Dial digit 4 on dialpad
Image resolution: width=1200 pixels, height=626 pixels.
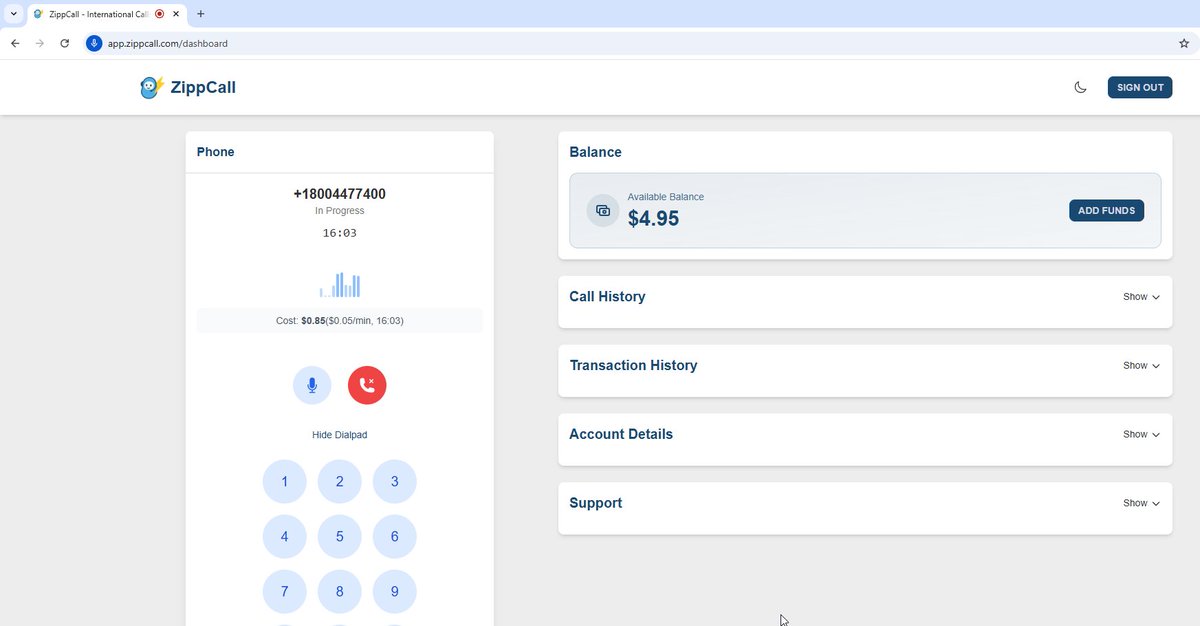pos(284,537)
